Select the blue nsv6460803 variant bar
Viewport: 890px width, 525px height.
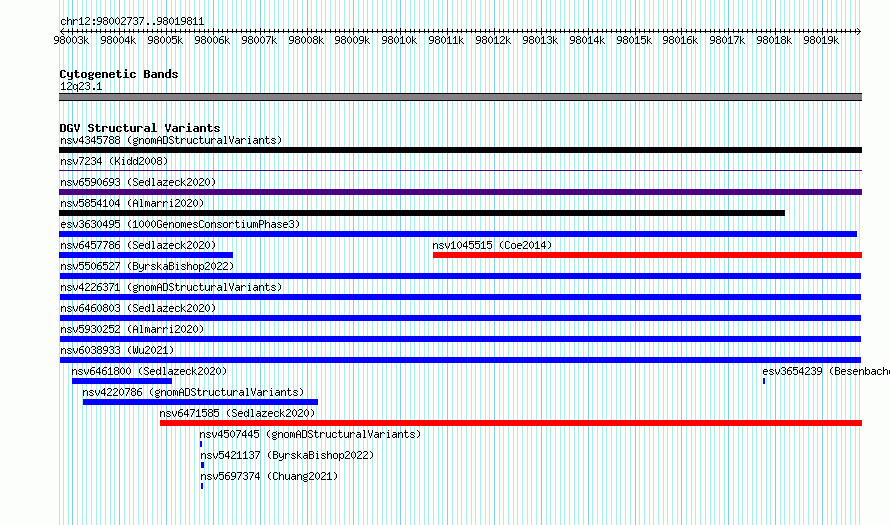(x=460, y=318)
